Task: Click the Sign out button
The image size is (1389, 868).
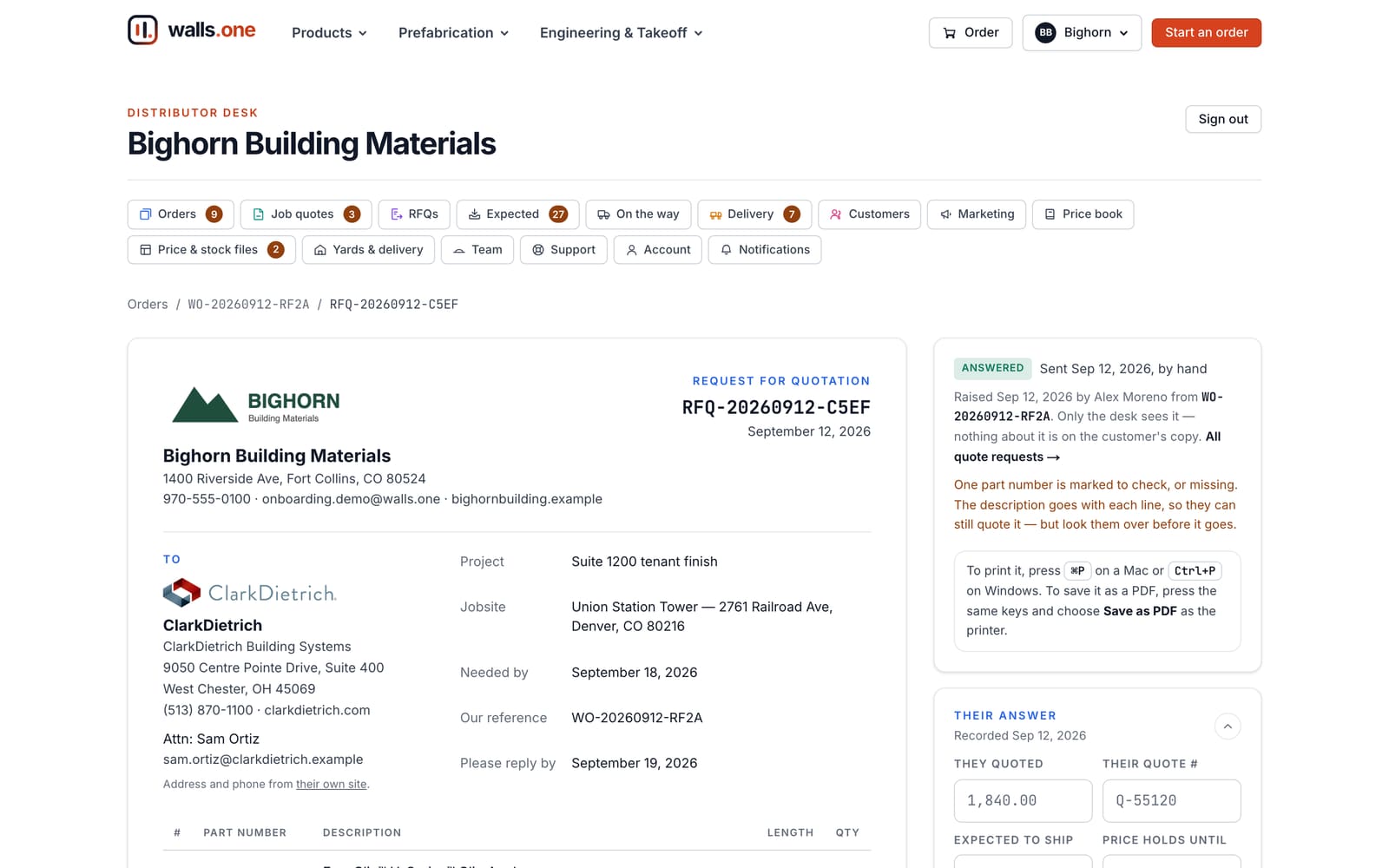Action: 1223,119
